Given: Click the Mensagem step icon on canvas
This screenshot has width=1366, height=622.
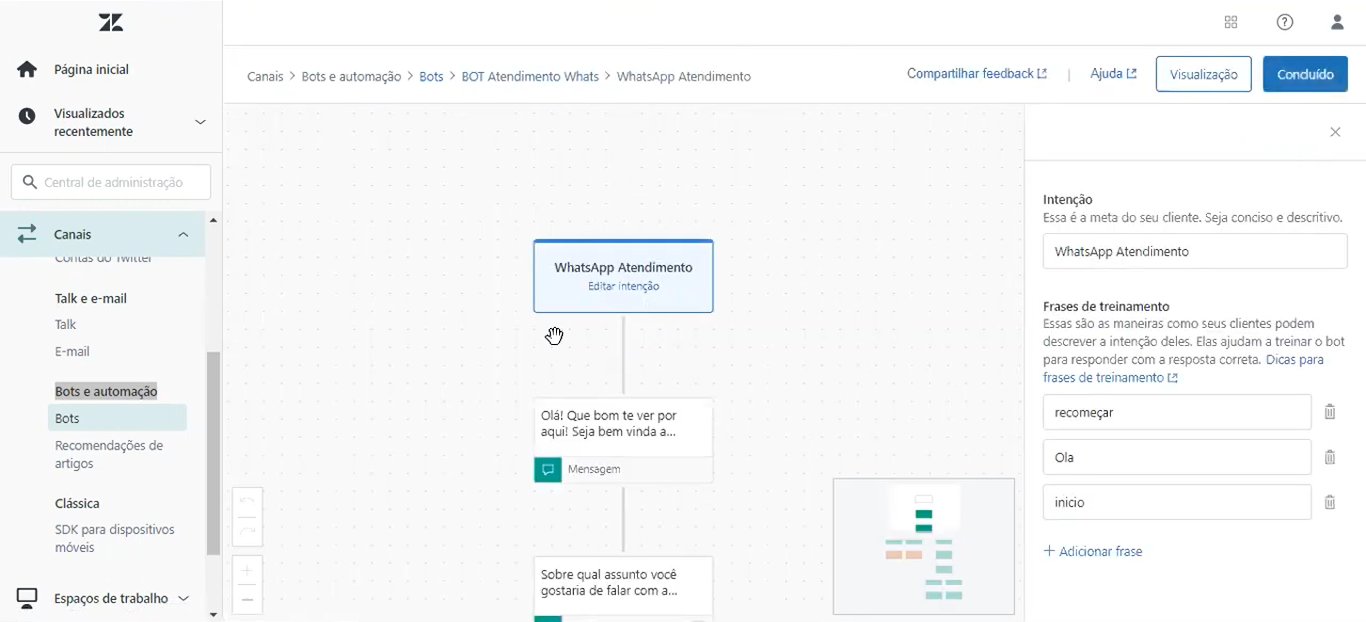Looking at the screenshot, I should click(547, 468).
